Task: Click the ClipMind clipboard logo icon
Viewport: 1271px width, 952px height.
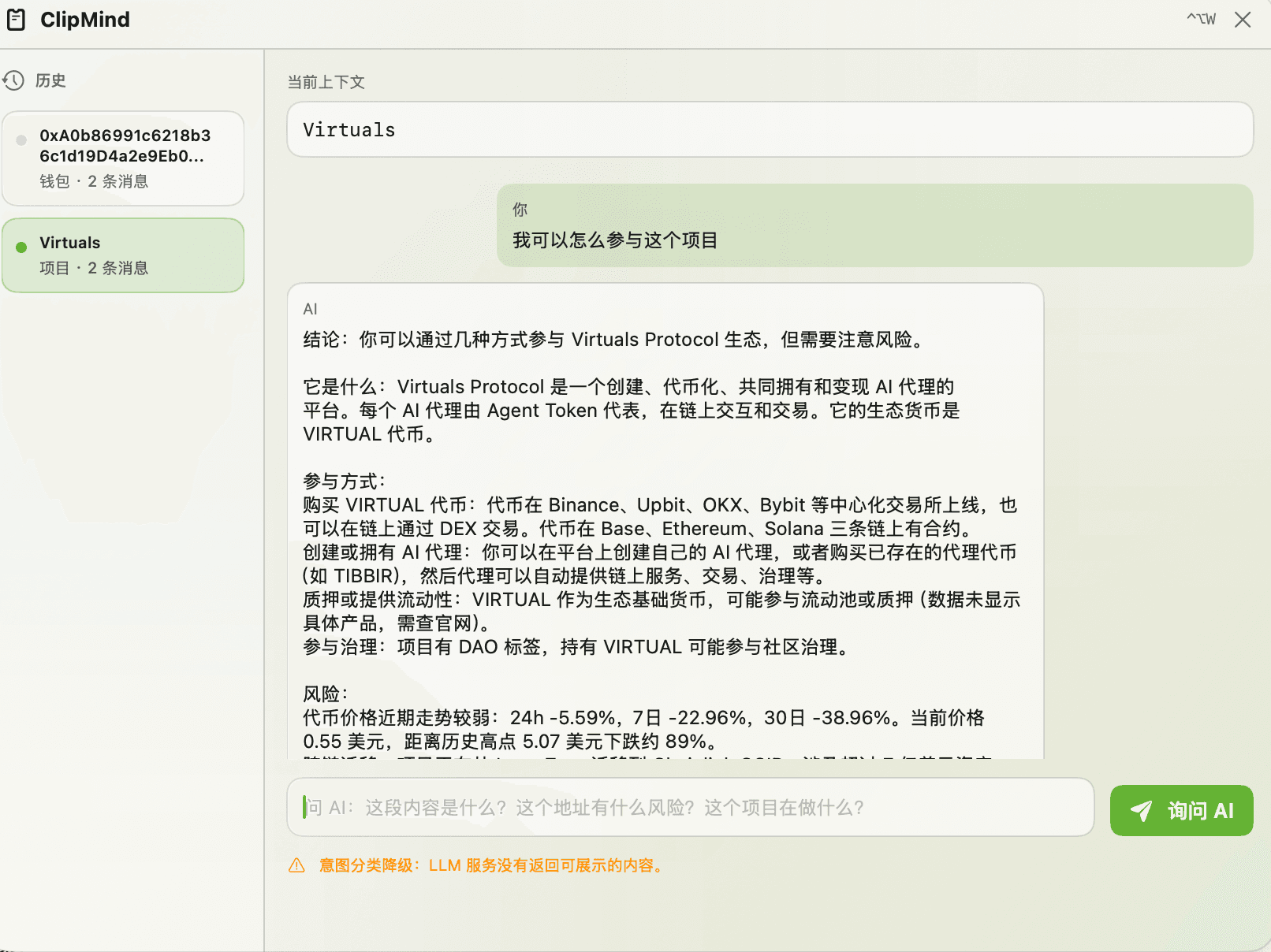Action: [x=17, y=20]
